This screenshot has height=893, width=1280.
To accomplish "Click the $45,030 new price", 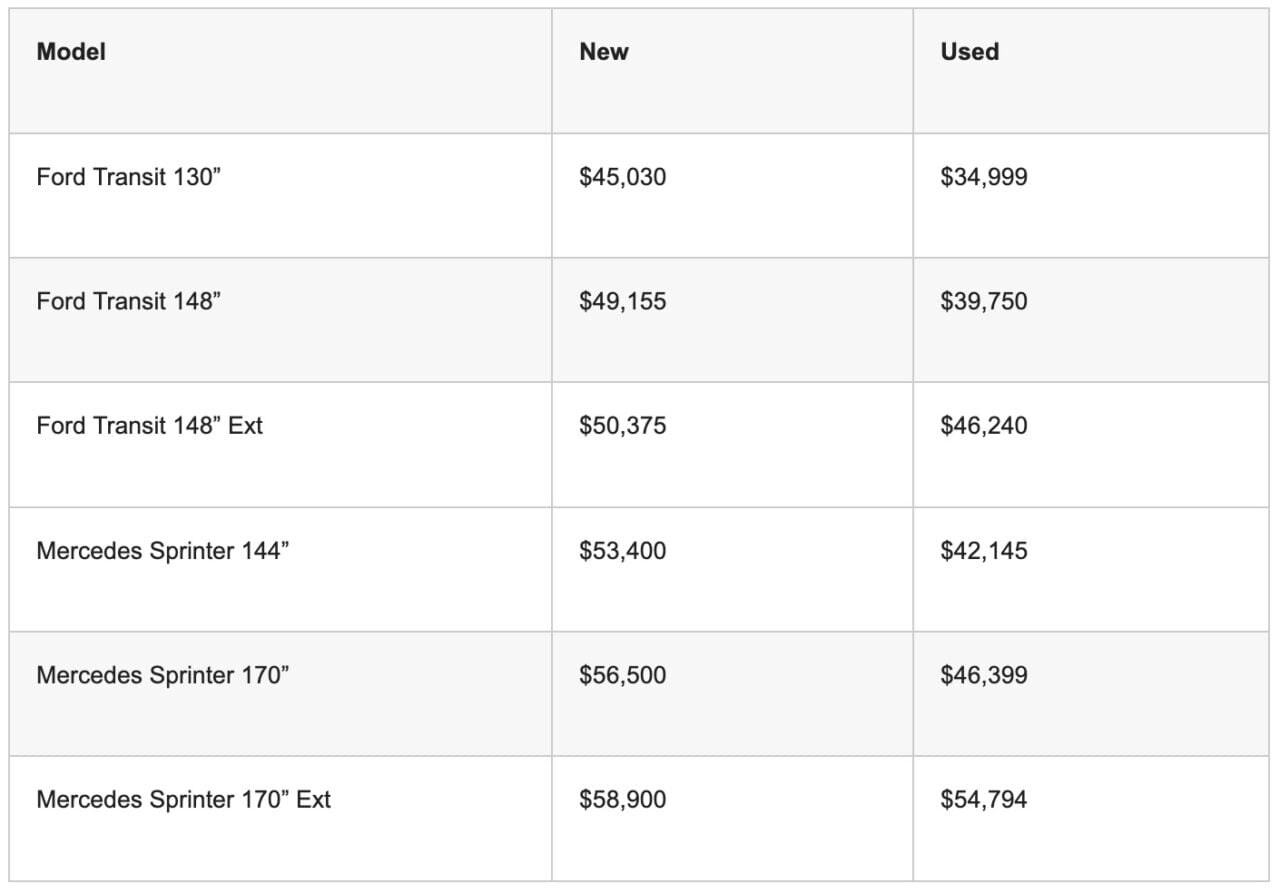I will (x=622, y=177).
